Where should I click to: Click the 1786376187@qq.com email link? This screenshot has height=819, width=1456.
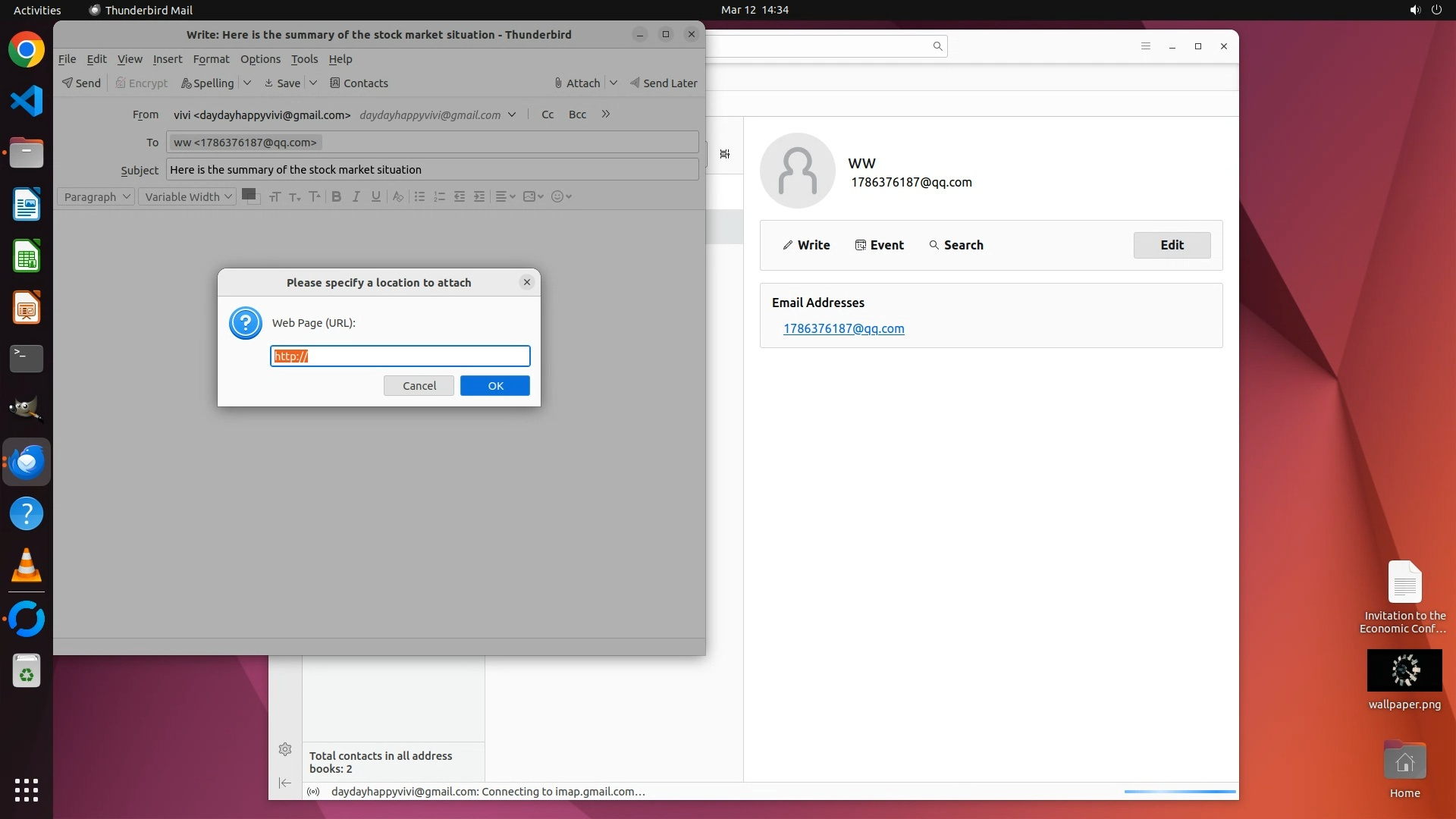(x=843, y=329)
